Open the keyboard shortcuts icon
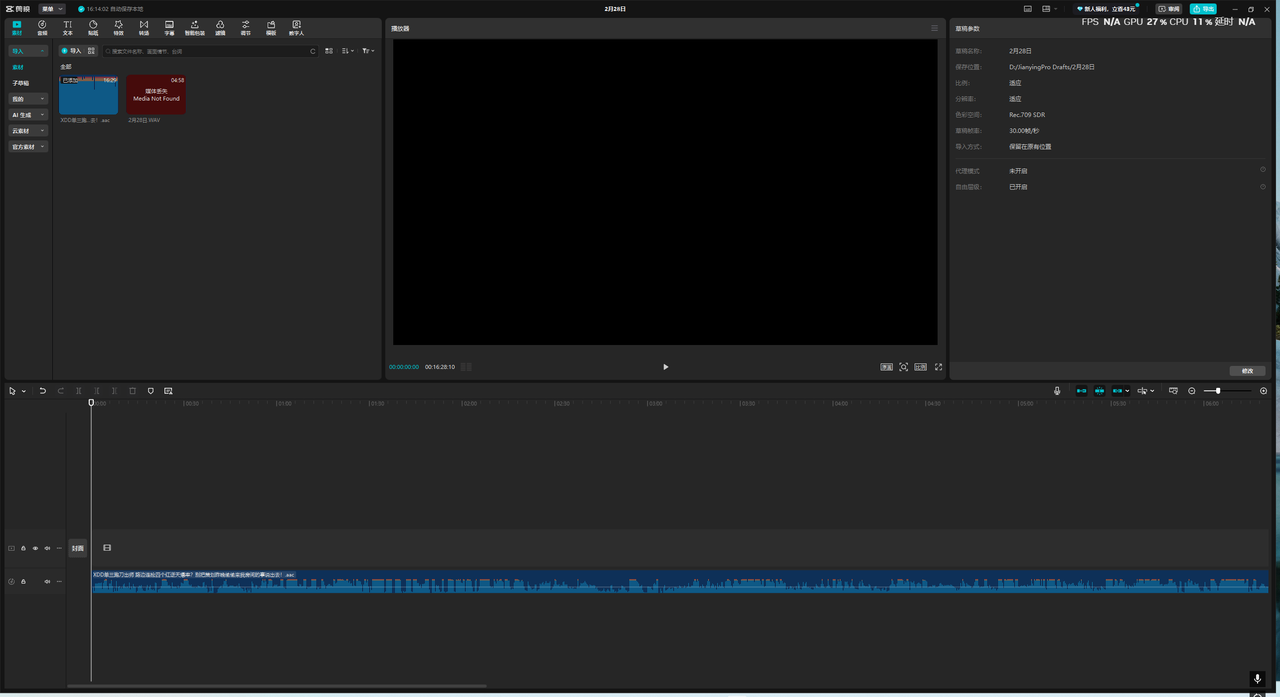 [x=1027, y=9]
